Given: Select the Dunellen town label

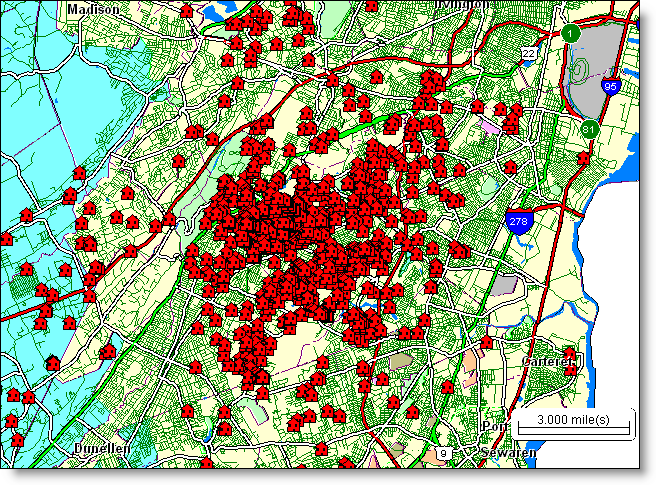Looking at the screenshot, I should click(101, 450).
